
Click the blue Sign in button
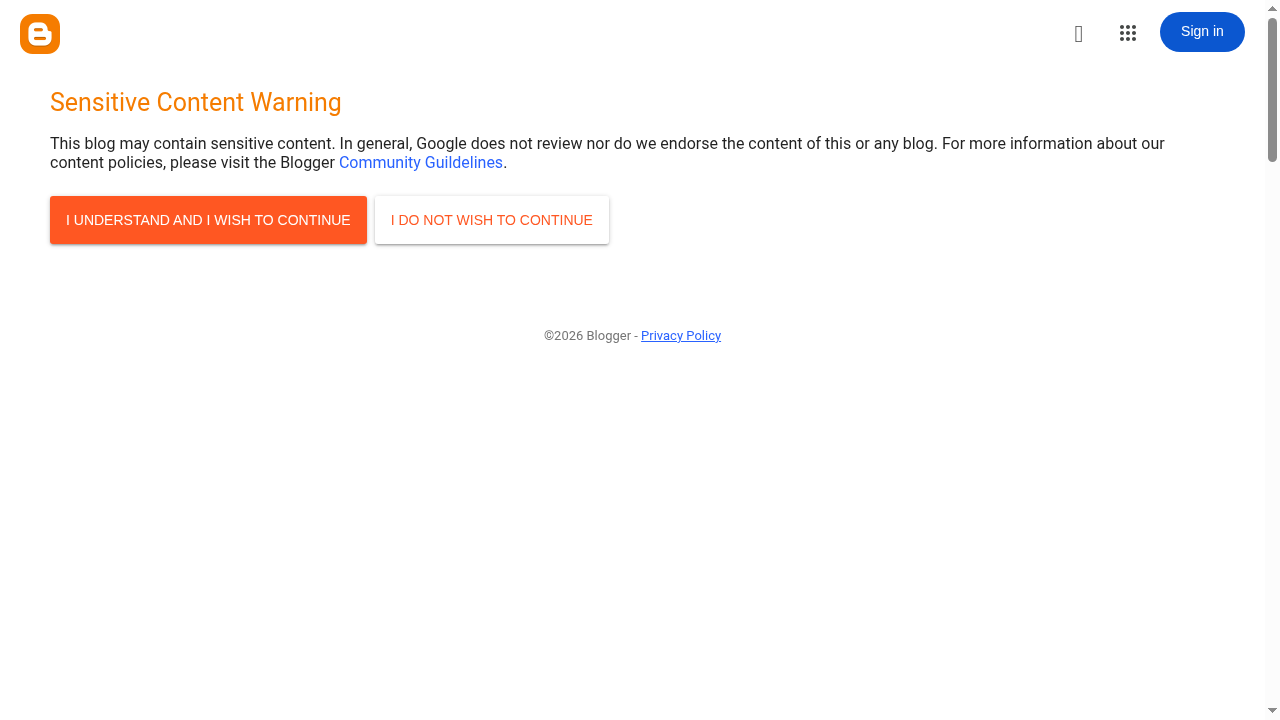1202,32
